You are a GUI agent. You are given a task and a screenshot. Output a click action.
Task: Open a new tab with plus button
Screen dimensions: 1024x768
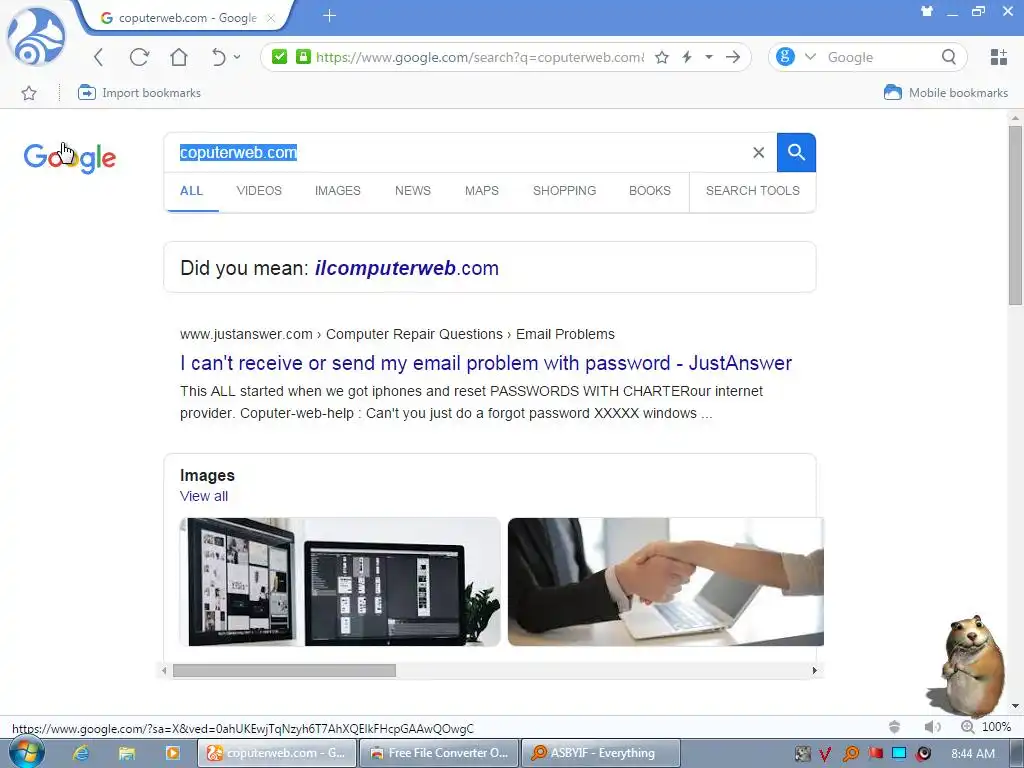(329, 16)
